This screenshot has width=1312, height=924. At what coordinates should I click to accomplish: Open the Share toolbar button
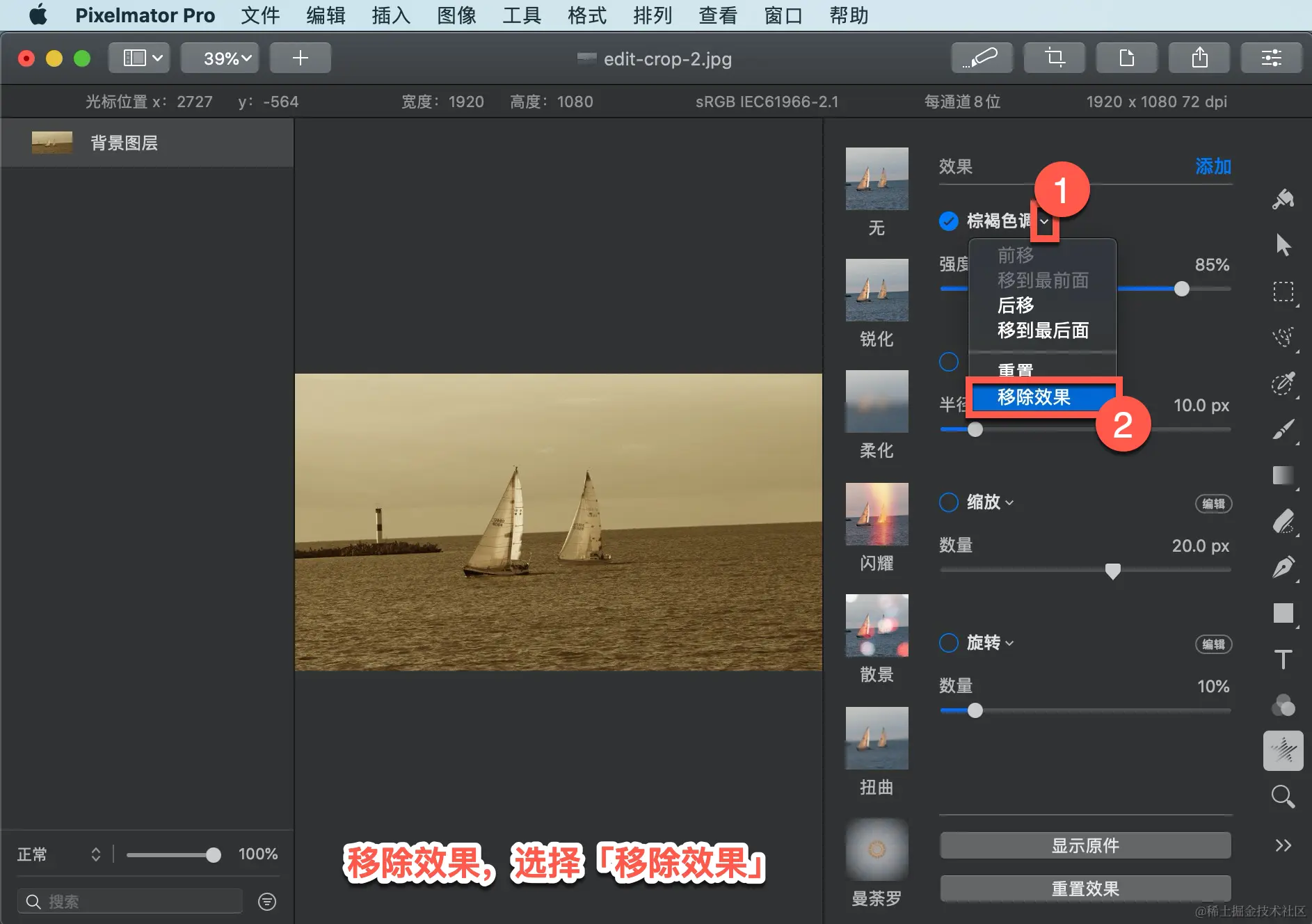(1199, 58)
